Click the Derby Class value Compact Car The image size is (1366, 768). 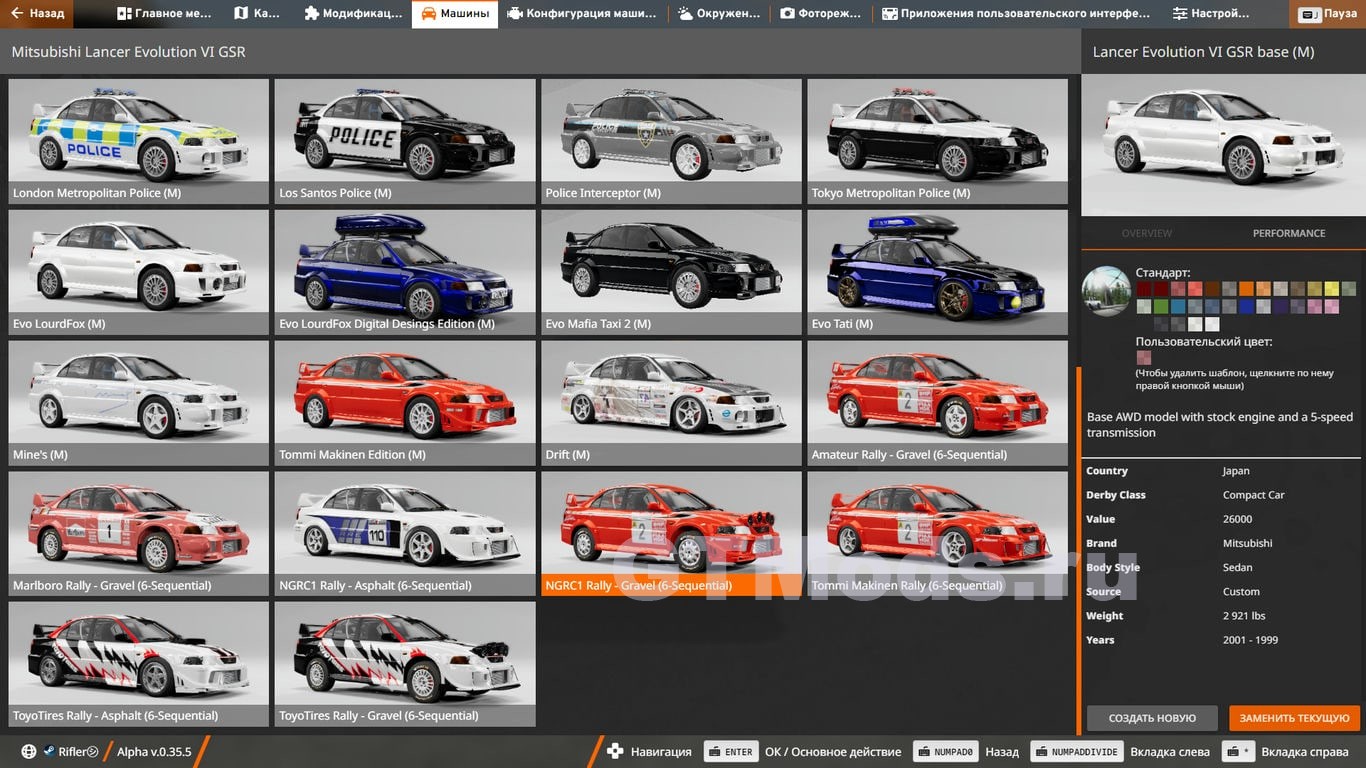(1253, 495)
